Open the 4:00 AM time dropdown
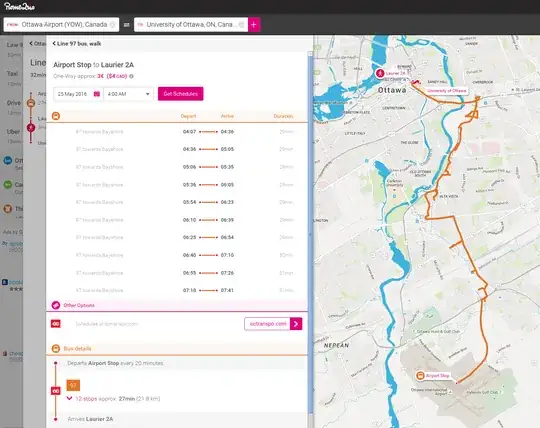This screenshot has width=540, height=428. point(128,94)
